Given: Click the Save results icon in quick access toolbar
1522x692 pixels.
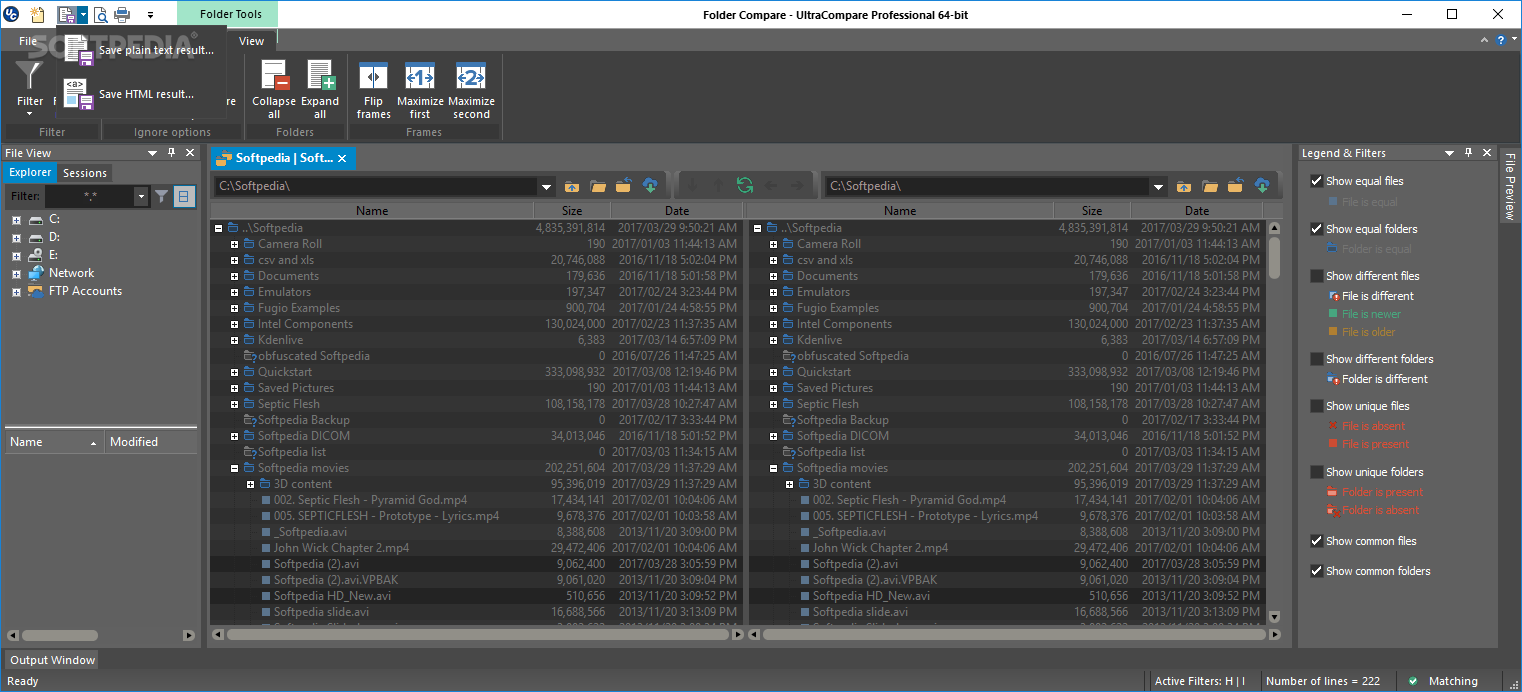Looking at the screenshot, I should (x=67, y=14).
